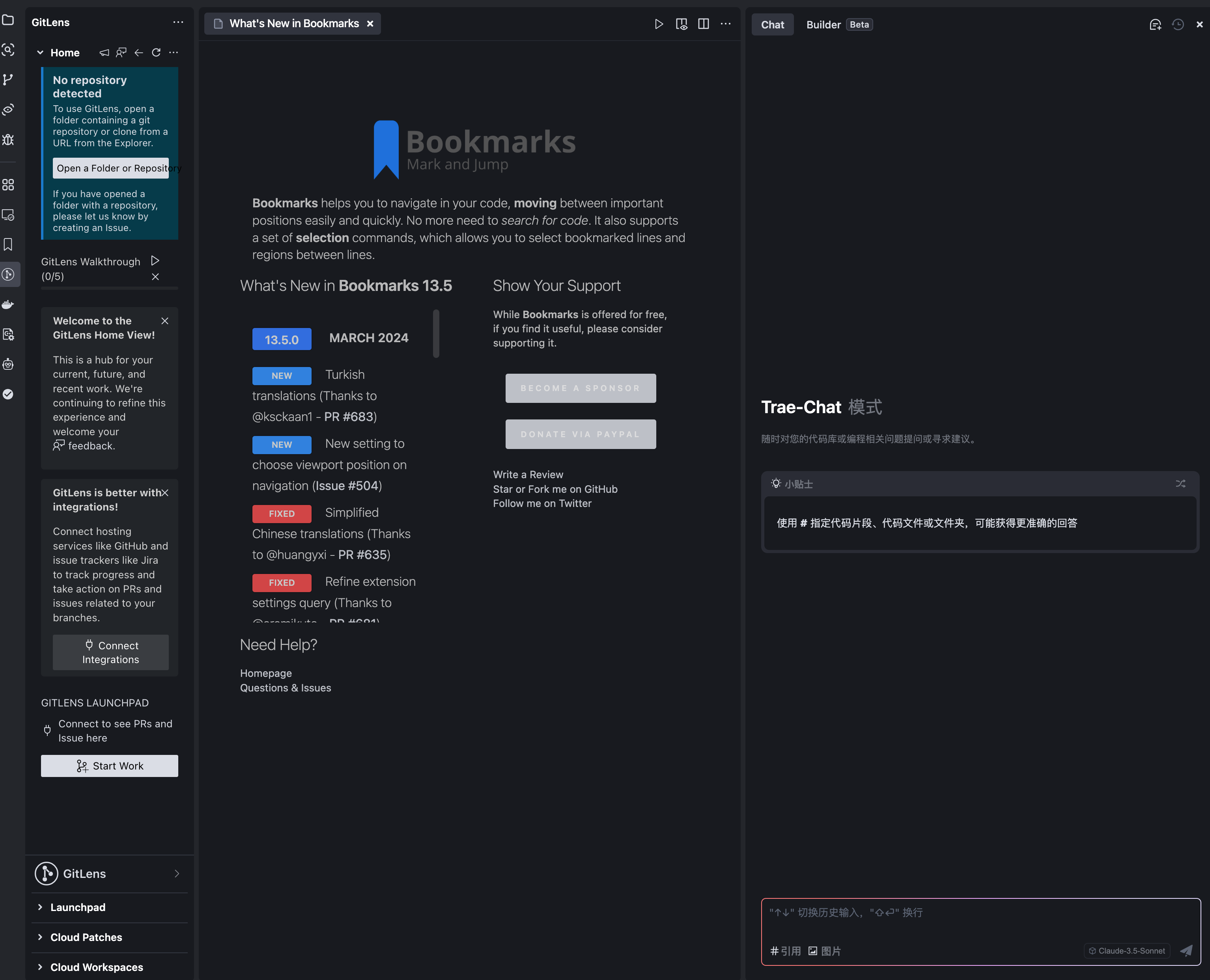1210x980 pixels.
Task: Shuffle the tip in tips card
Action: pyautogui.click(x=1181, y=484)
